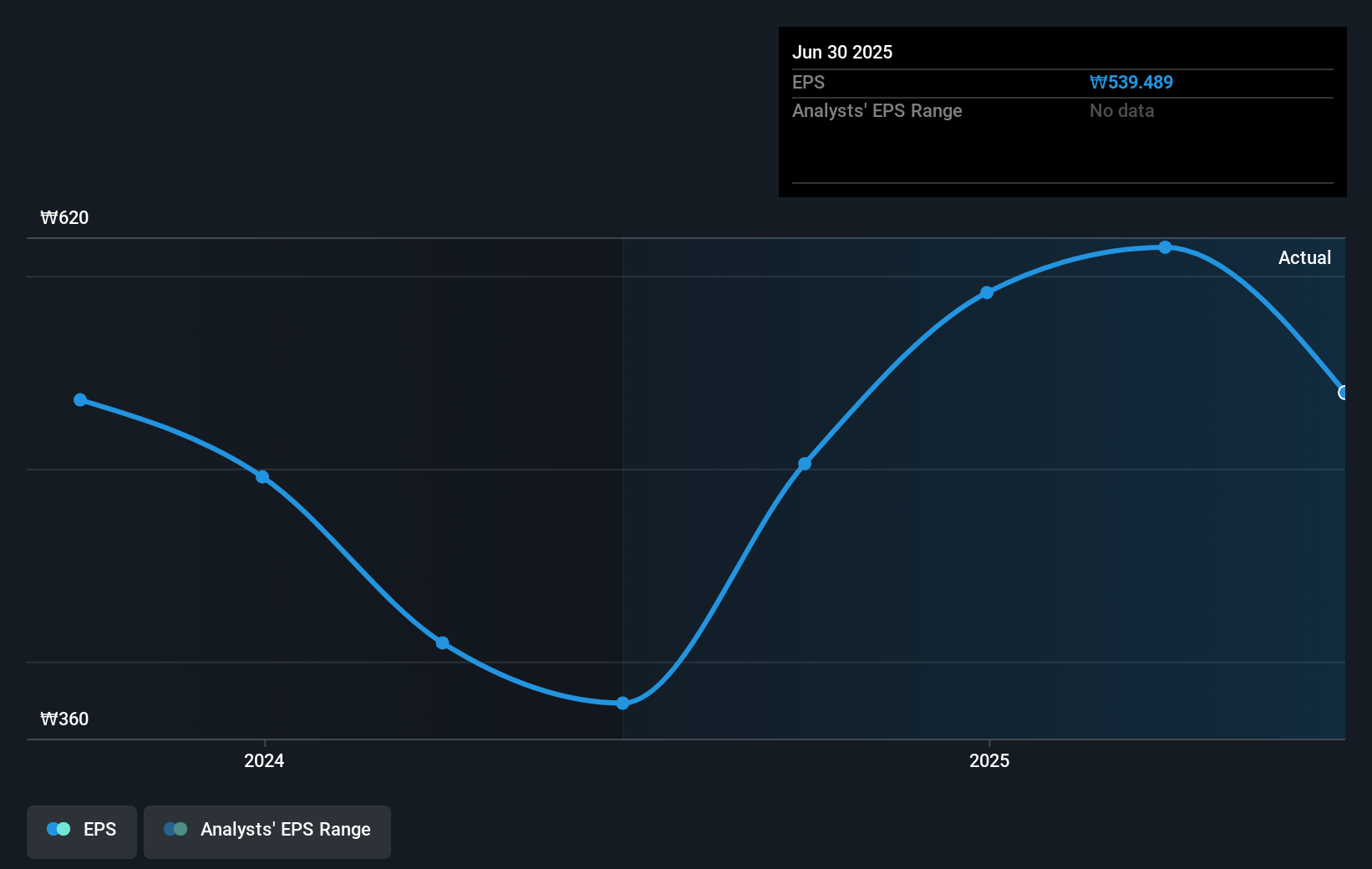Click the peak data point on the EPS line

pyautogui.click(x=1165, y=246)
